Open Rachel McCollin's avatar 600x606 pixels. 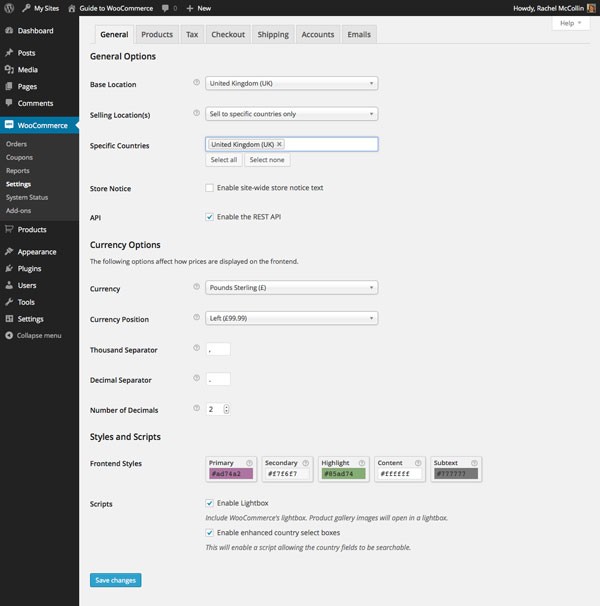(x=591, y=8)
